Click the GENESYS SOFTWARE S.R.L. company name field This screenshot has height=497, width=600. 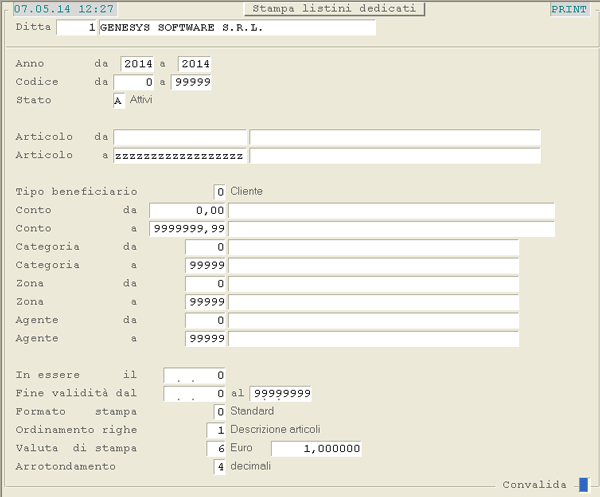click(237, 28)
